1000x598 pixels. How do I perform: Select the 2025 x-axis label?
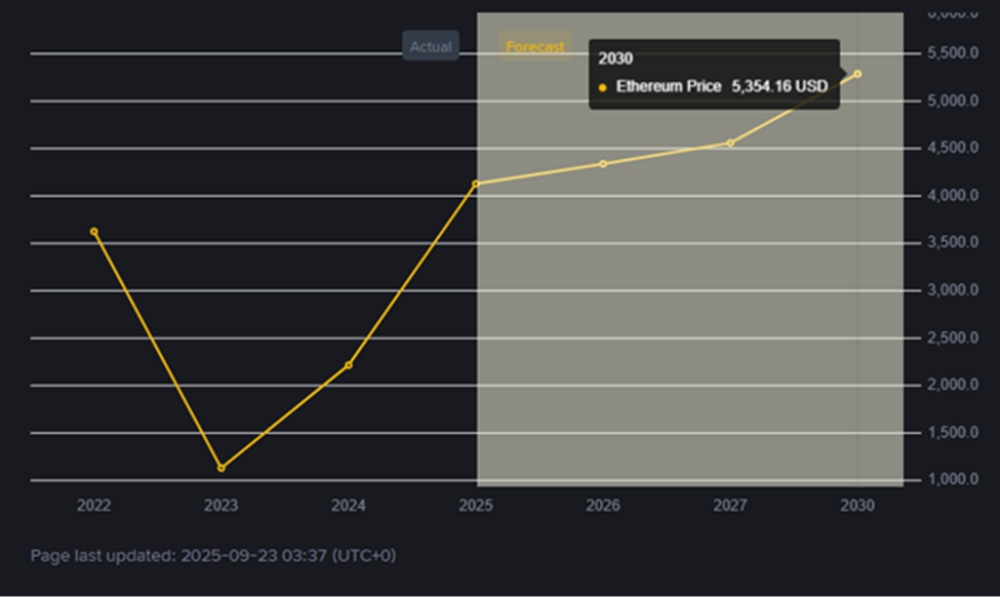click(x=475, y=506)
